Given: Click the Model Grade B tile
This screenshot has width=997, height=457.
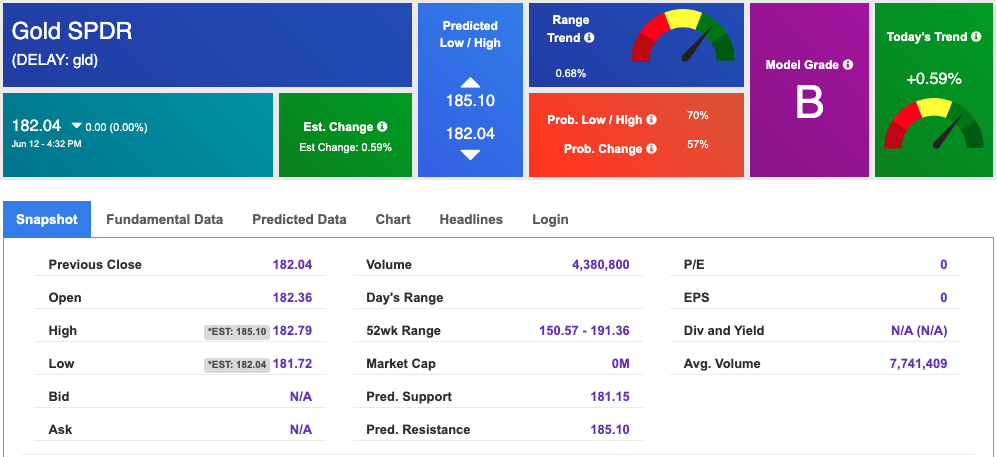Looking at the screenshot, I should click(x=809, y=90).
